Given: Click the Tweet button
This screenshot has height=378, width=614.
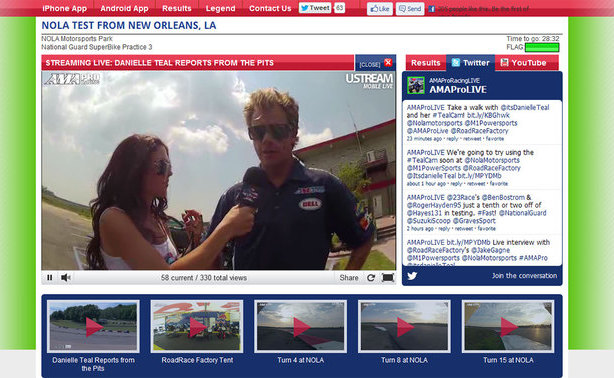Looking at the screenshot, I should tap(315, 8).
